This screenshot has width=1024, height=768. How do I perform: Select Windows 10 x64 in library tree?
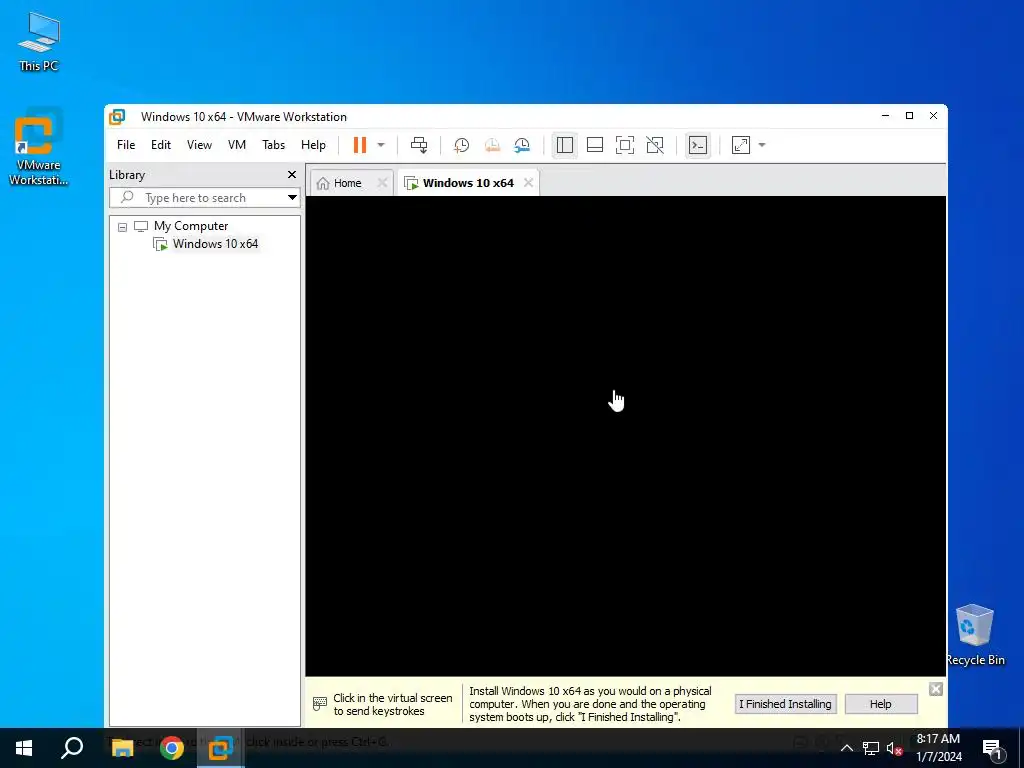coord(215,244)
